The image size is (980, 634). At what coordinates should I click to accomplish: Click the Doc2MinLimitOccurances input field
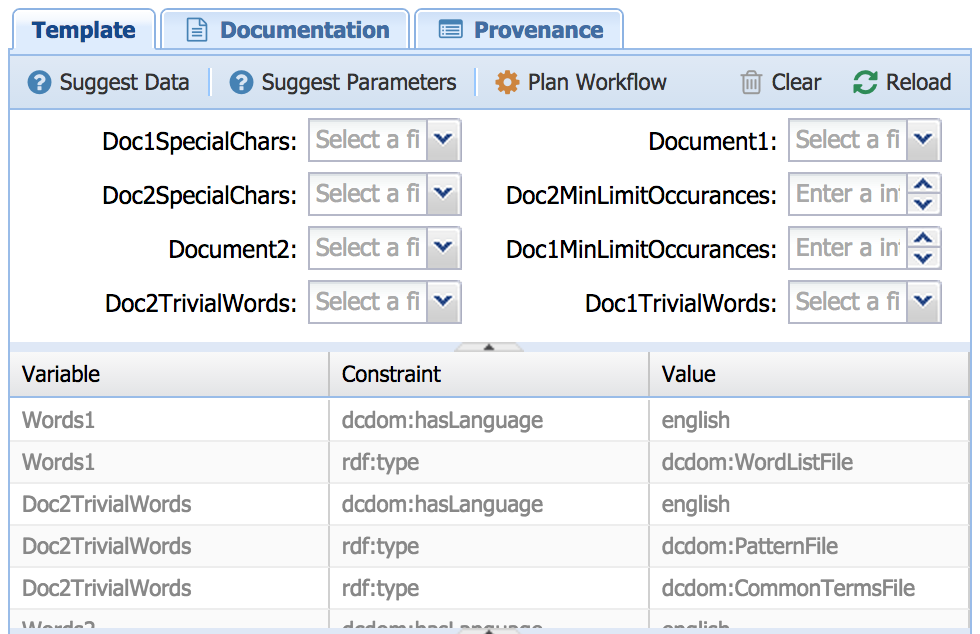pyautogui.click(x=848, y=195)
